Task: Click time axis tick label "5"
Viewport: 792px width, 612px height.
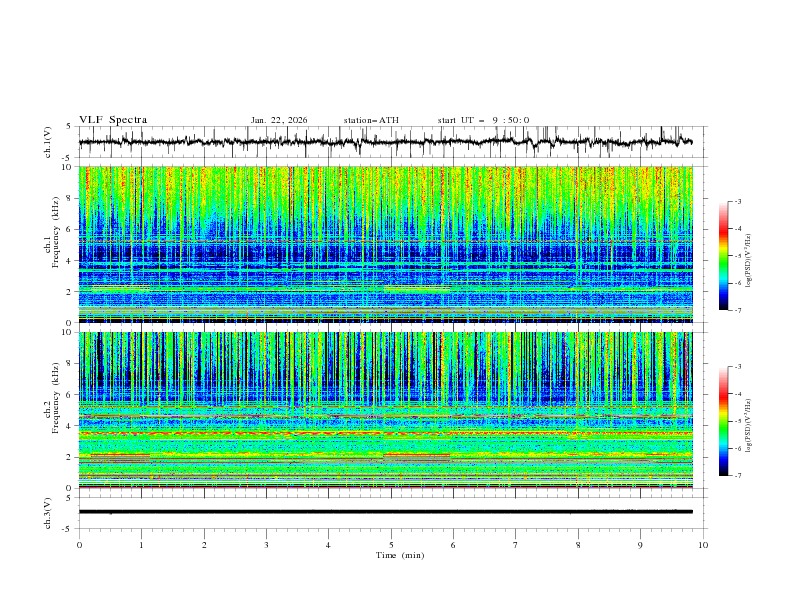Action: pos(391,545)
